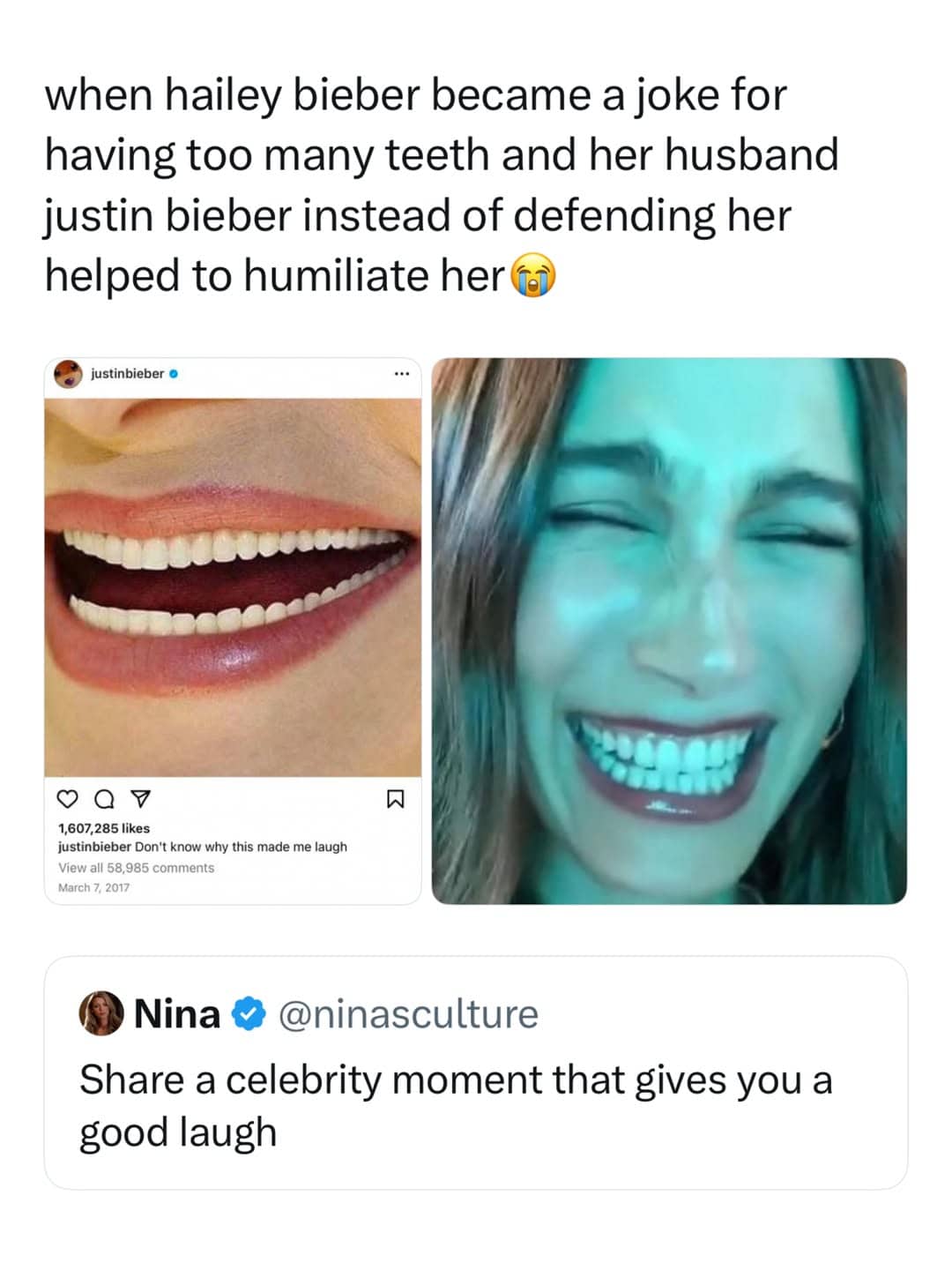Image resolution: width=952 pixels, height=1270 pixels.
Task: Click the 1,607,285 likes count
Action: click(104, 828)
